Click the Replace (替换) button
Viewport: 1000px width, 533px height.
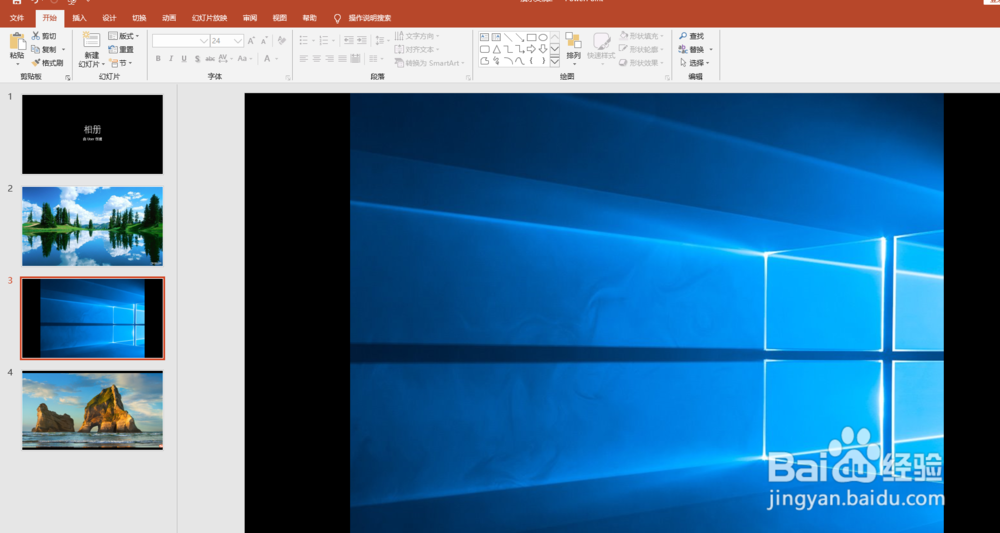[695, 49]
